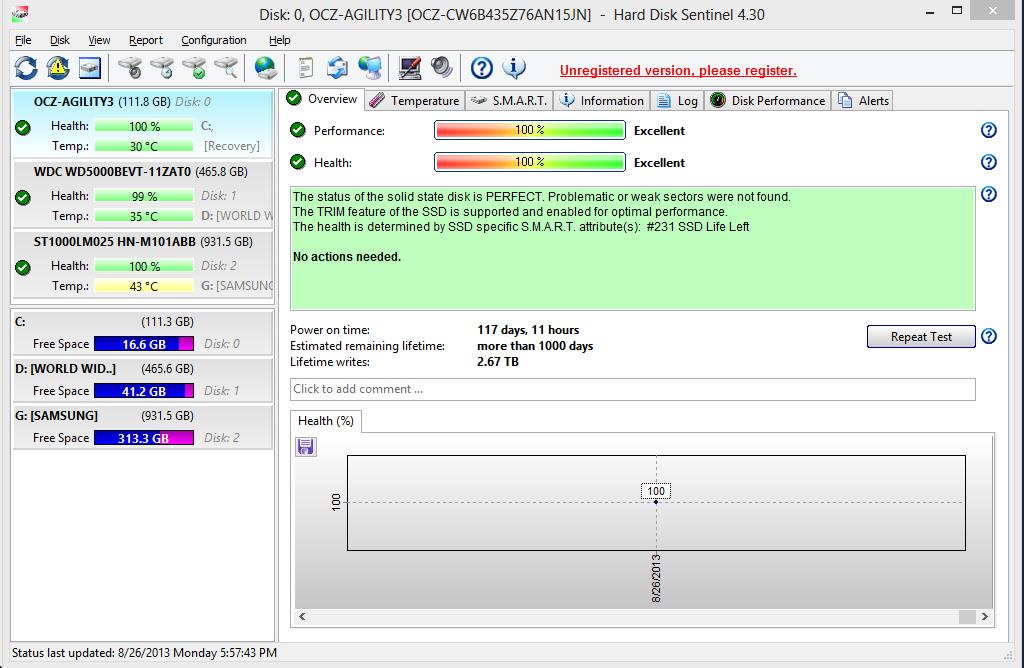1024x668 pixels.
Task: Switch to the Alerts tab
Action: (x=863, y=101)
